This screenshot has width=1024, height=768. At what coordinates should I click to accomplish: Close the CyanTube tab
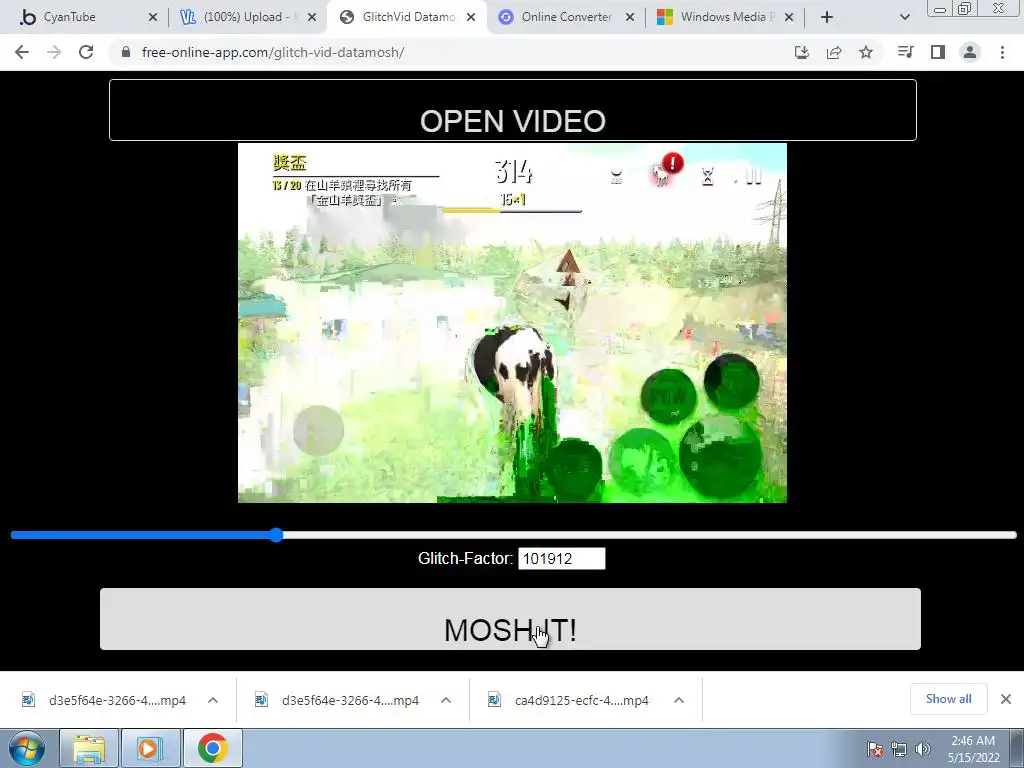(x=153, y=17)
